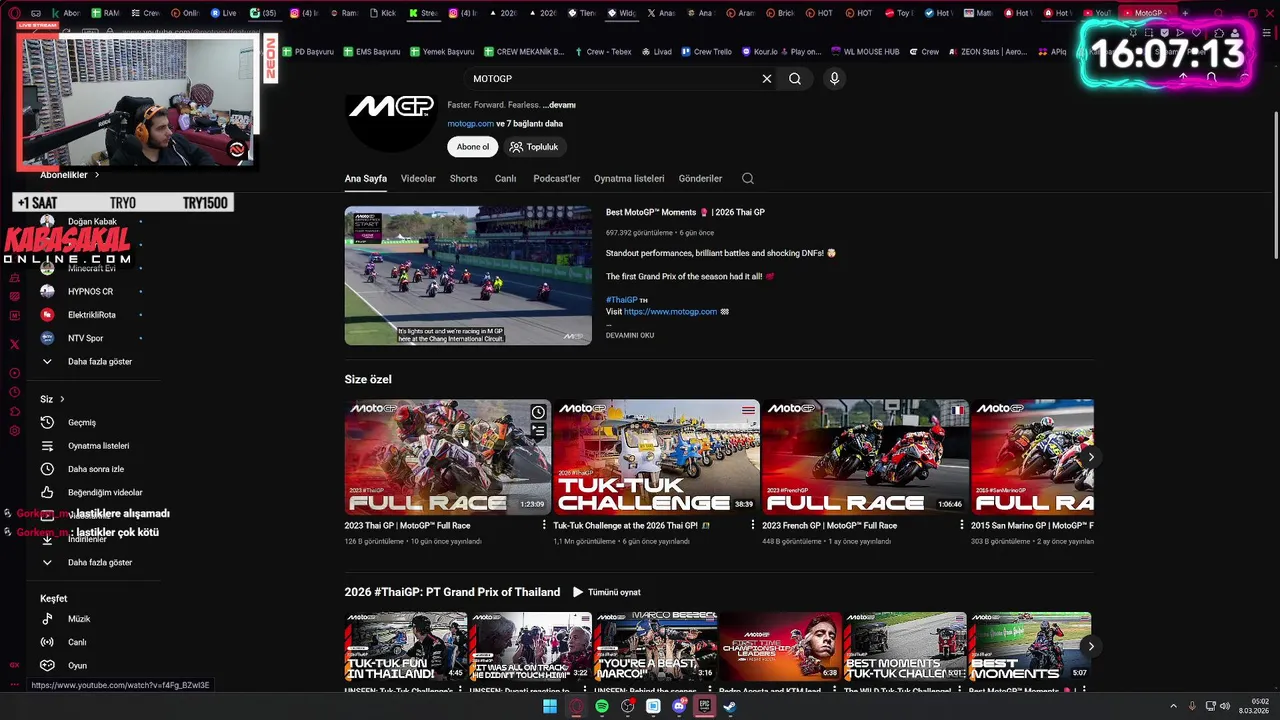This screenshot has height=720, width=1280.
Task: Open more options for Tuk-Tuk Challenge video
Action: click(x=753, y=525)
